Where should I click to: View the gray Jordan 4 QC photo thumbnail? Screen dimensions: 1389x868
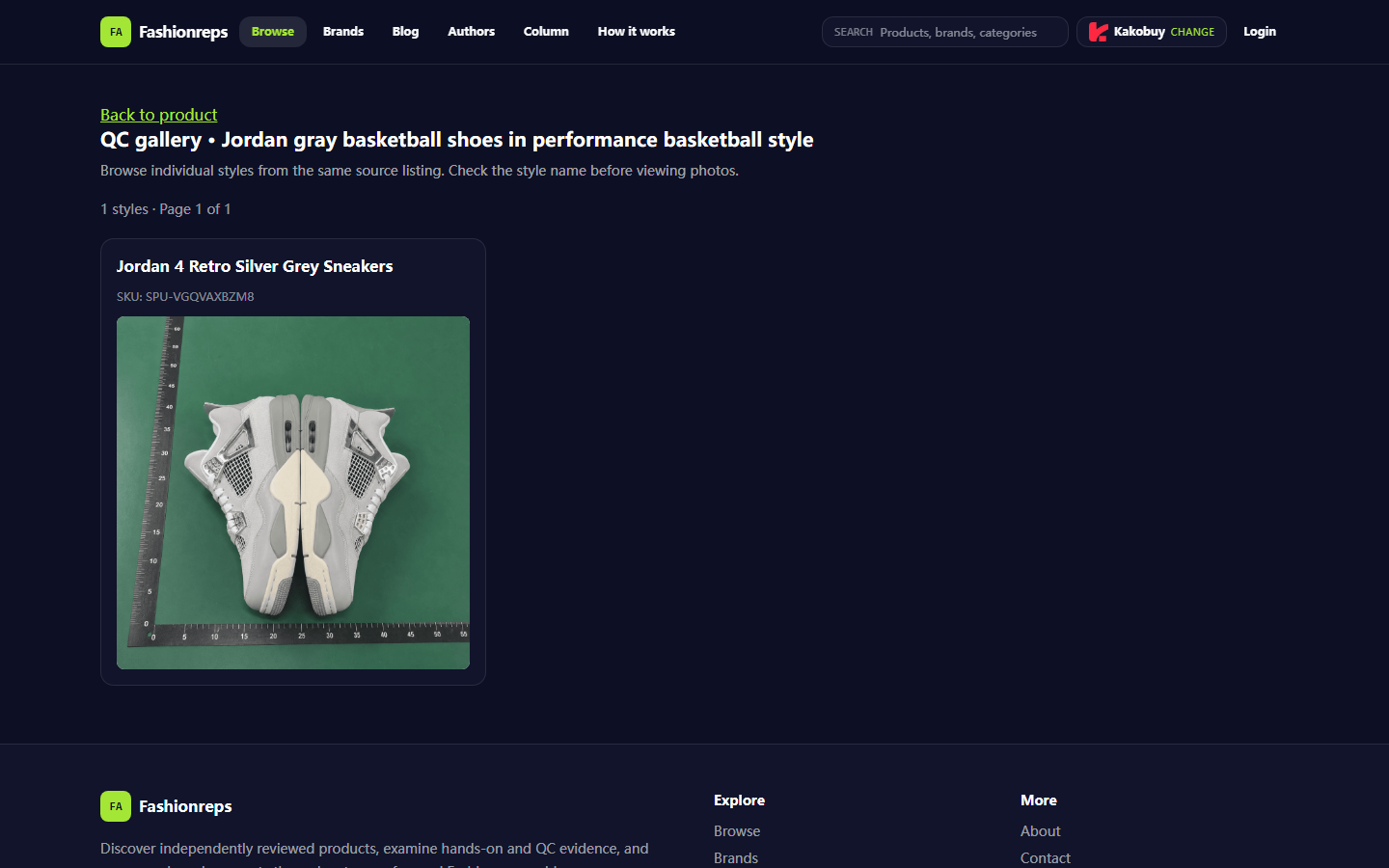pos(293,493)
